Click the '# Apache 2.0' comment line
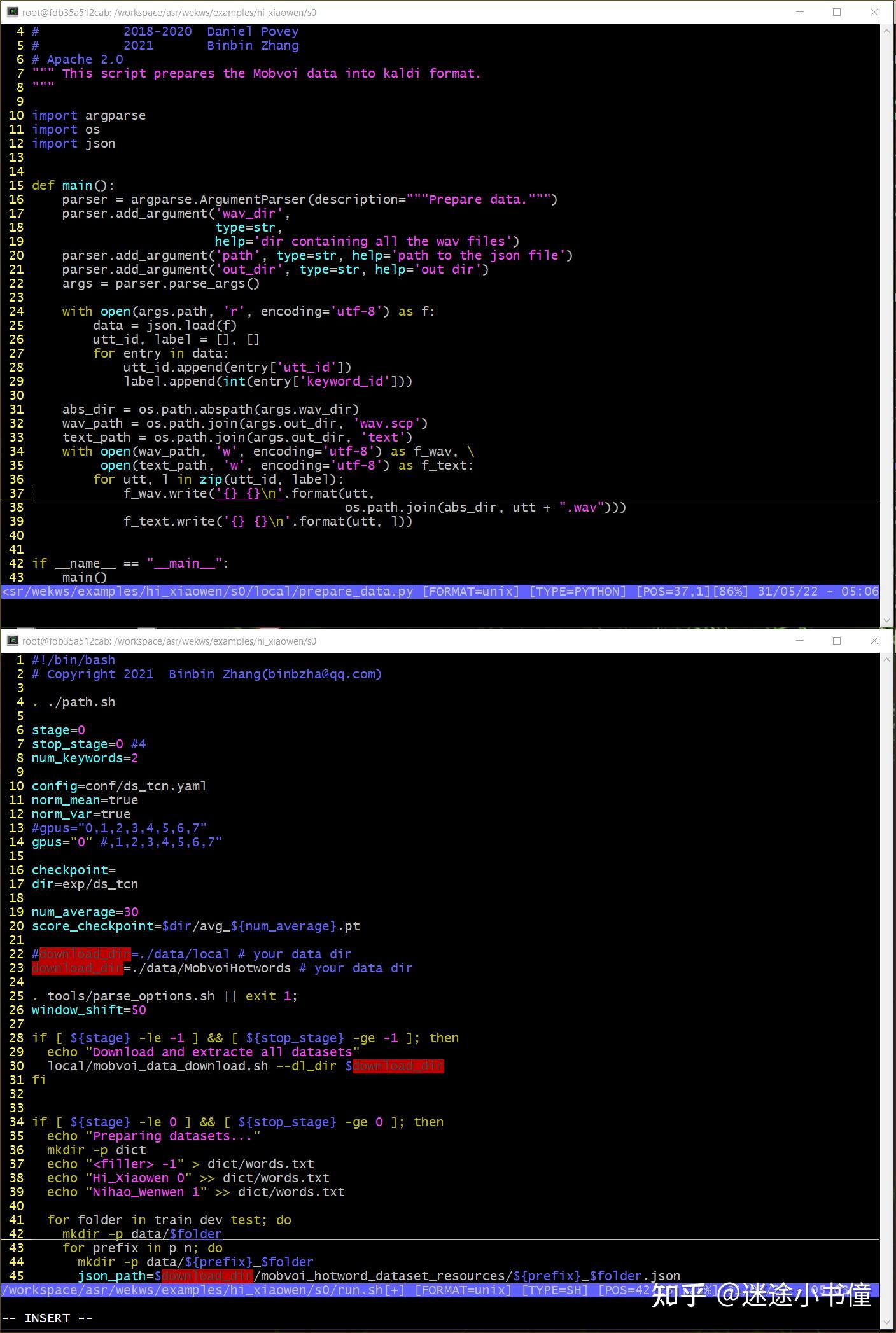The height and width of the screenshot is (1333, 896). [x=78, y=59]
